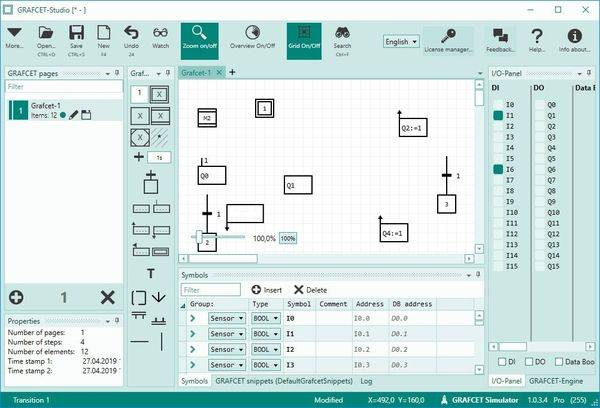Screen dimensions: 600x408
Task: Open Sensor group dropdown for I3
Action: click(227, 365)
